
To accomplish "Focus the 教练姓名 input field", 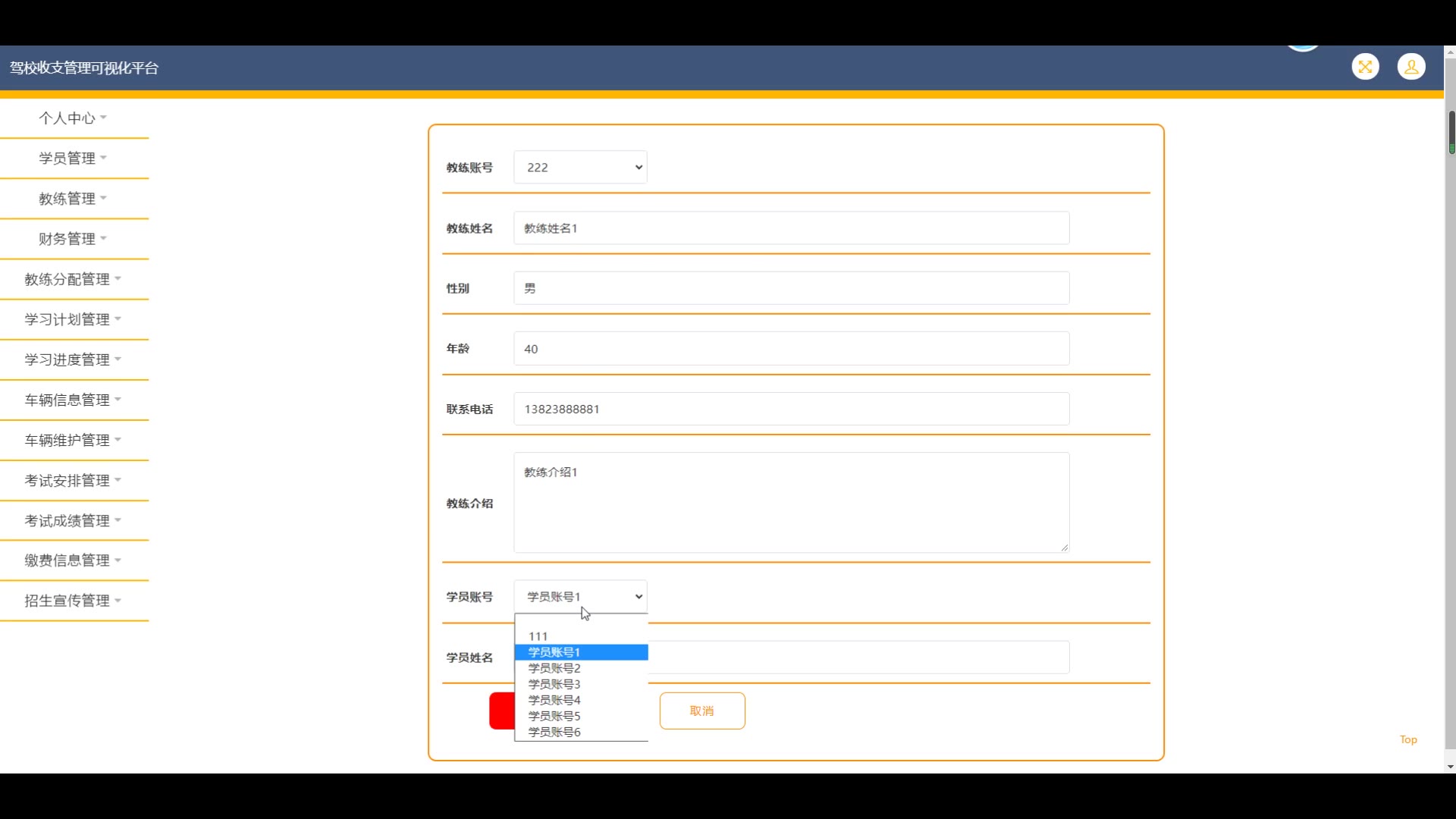I will point(791,228).
